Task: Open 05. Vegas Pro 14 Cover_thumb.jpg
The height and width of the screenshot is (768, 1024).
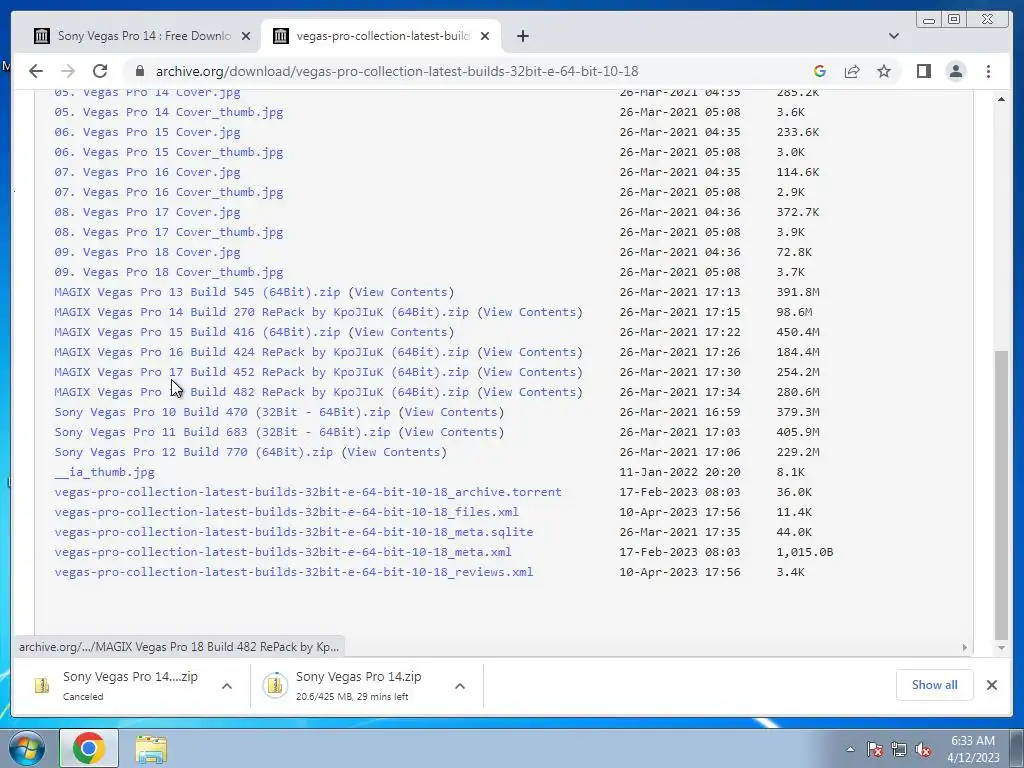Action: click(x=168, y=112)
